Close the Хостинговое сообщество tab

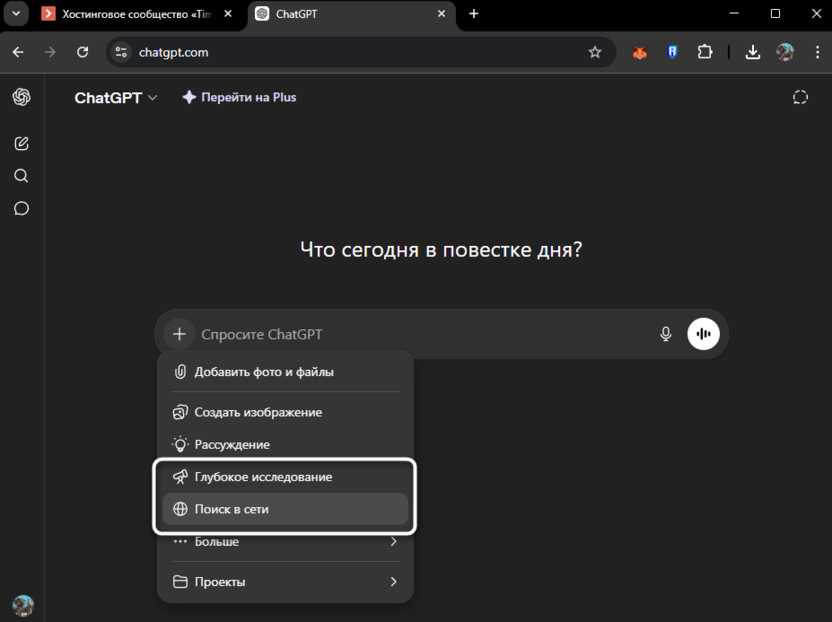[x=228, y=14]
